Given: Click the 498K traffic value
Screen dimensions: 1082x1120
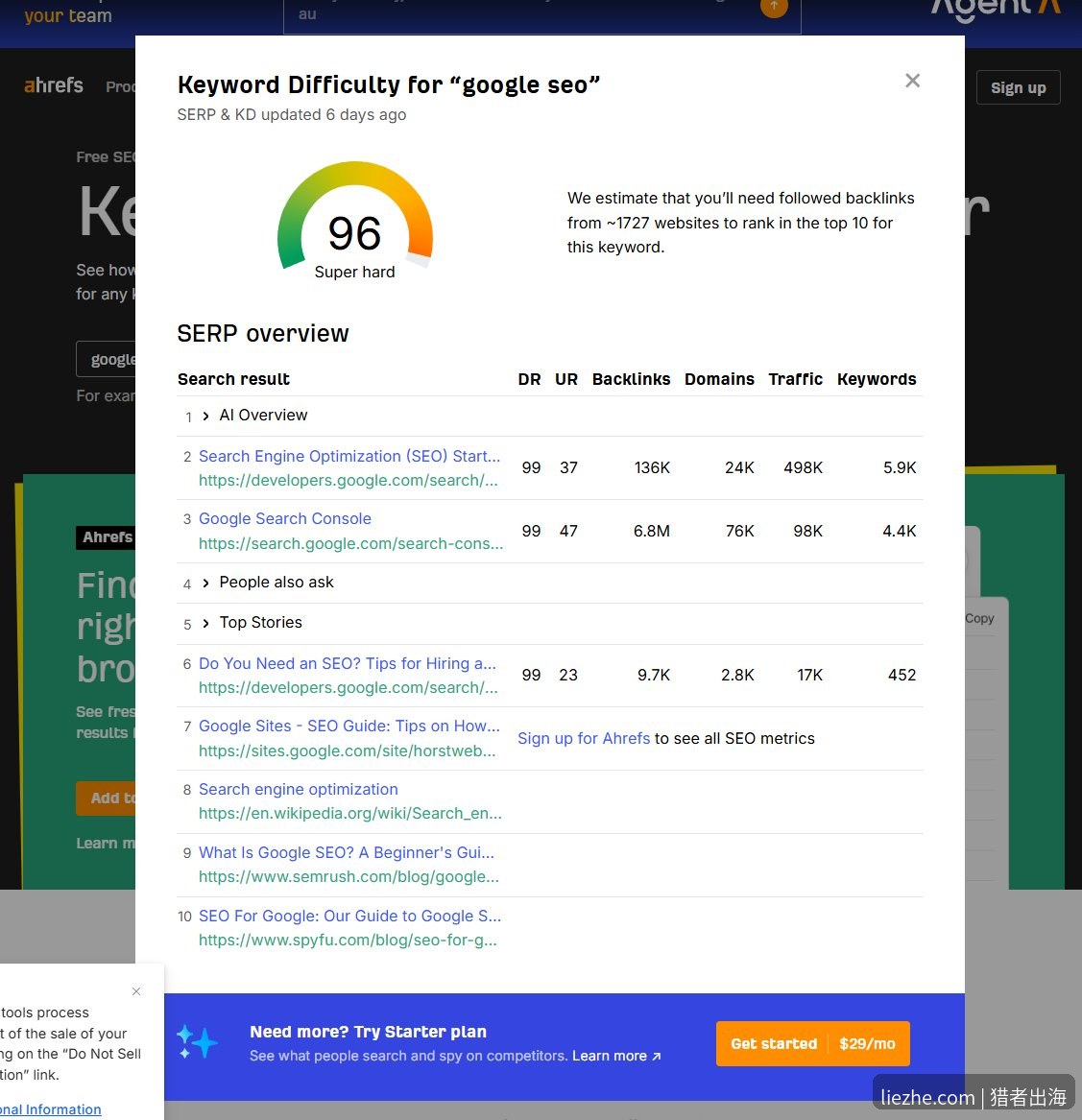Looking at the screenshot, I should coord(804,467).
